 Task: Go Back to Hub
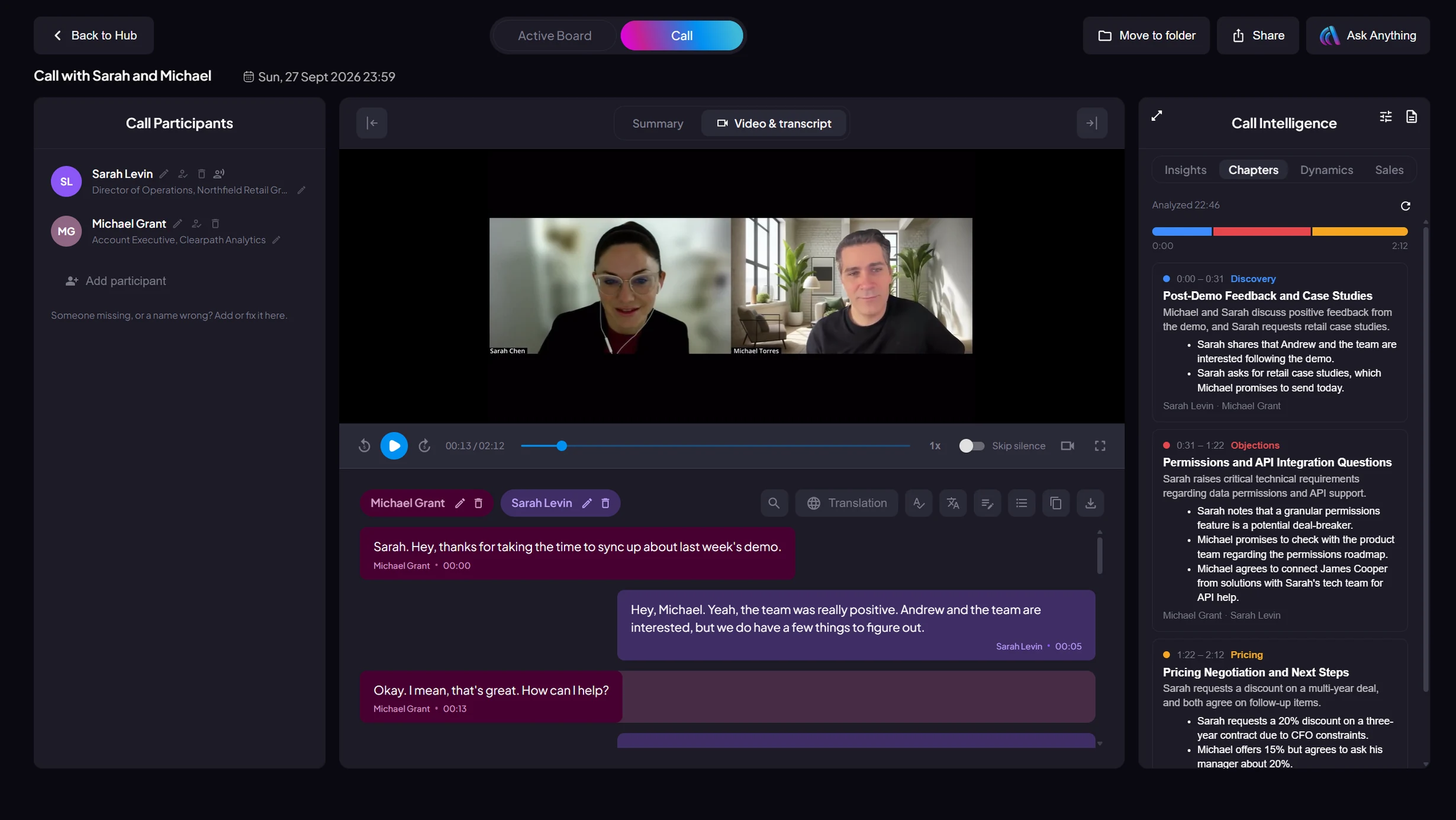[x=94, y=36]
